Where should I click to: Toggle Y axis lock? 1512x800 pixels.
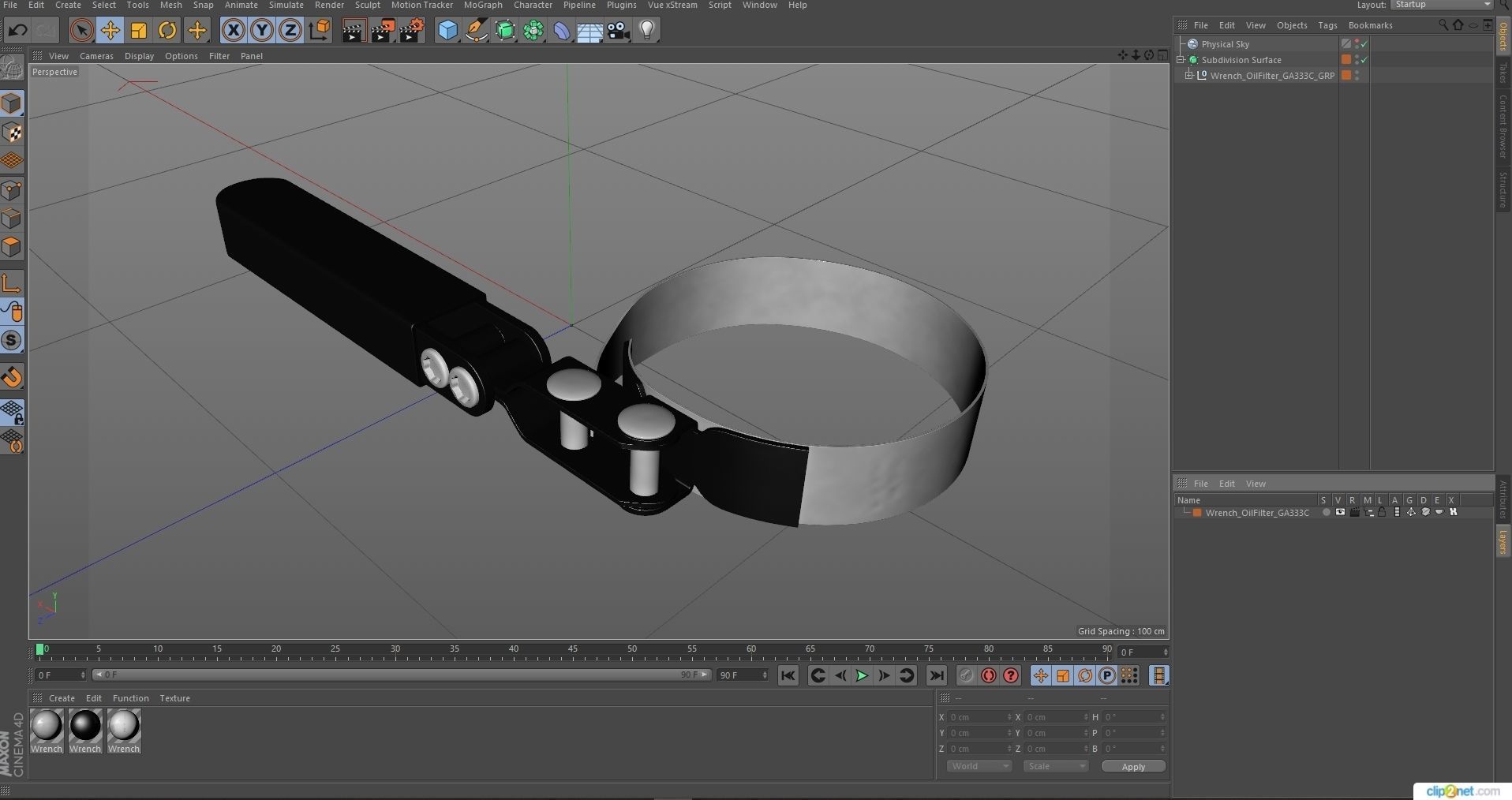tap(262, 31)
